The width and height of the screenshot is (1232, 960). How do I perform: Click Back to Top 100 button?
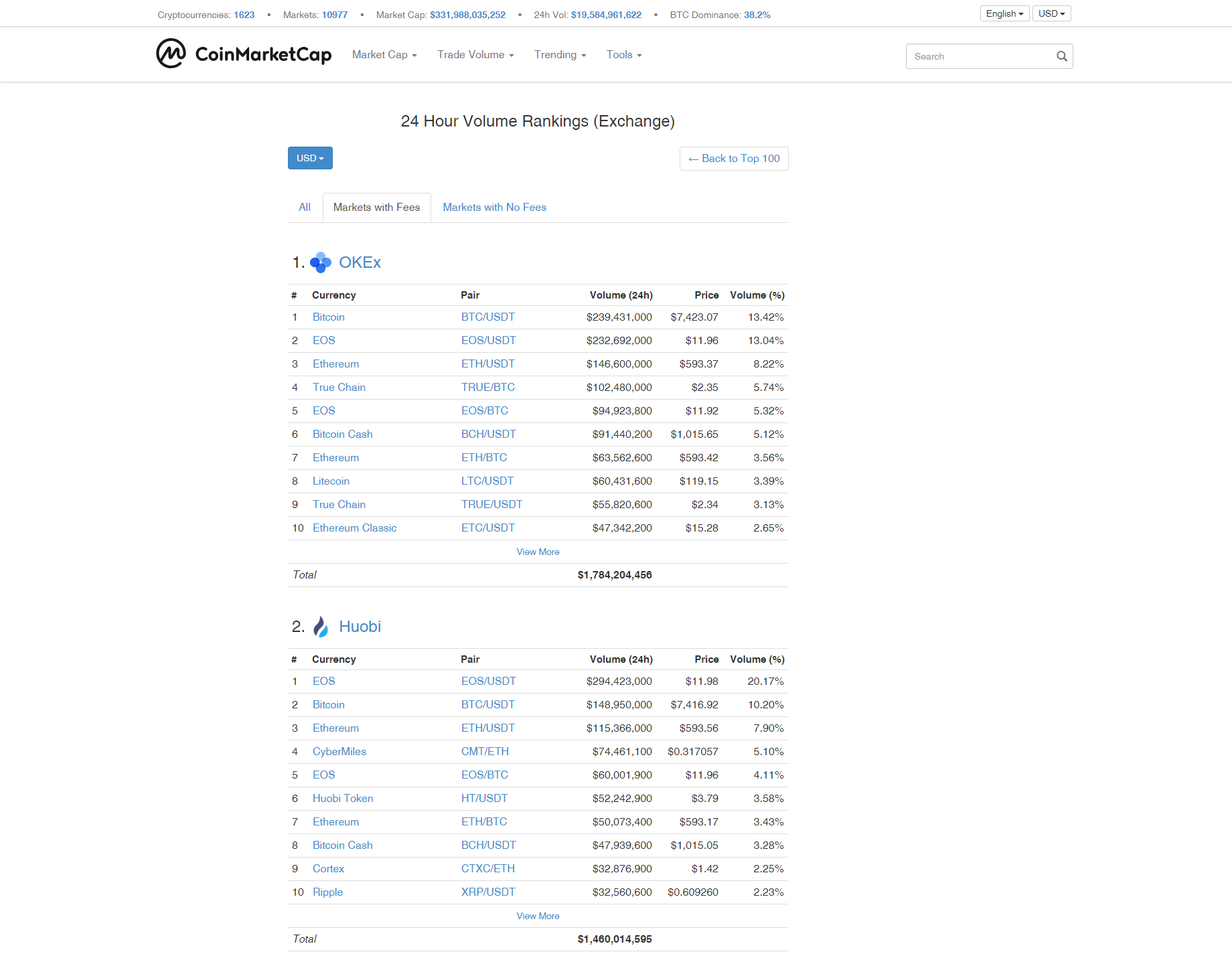point(734,159)
